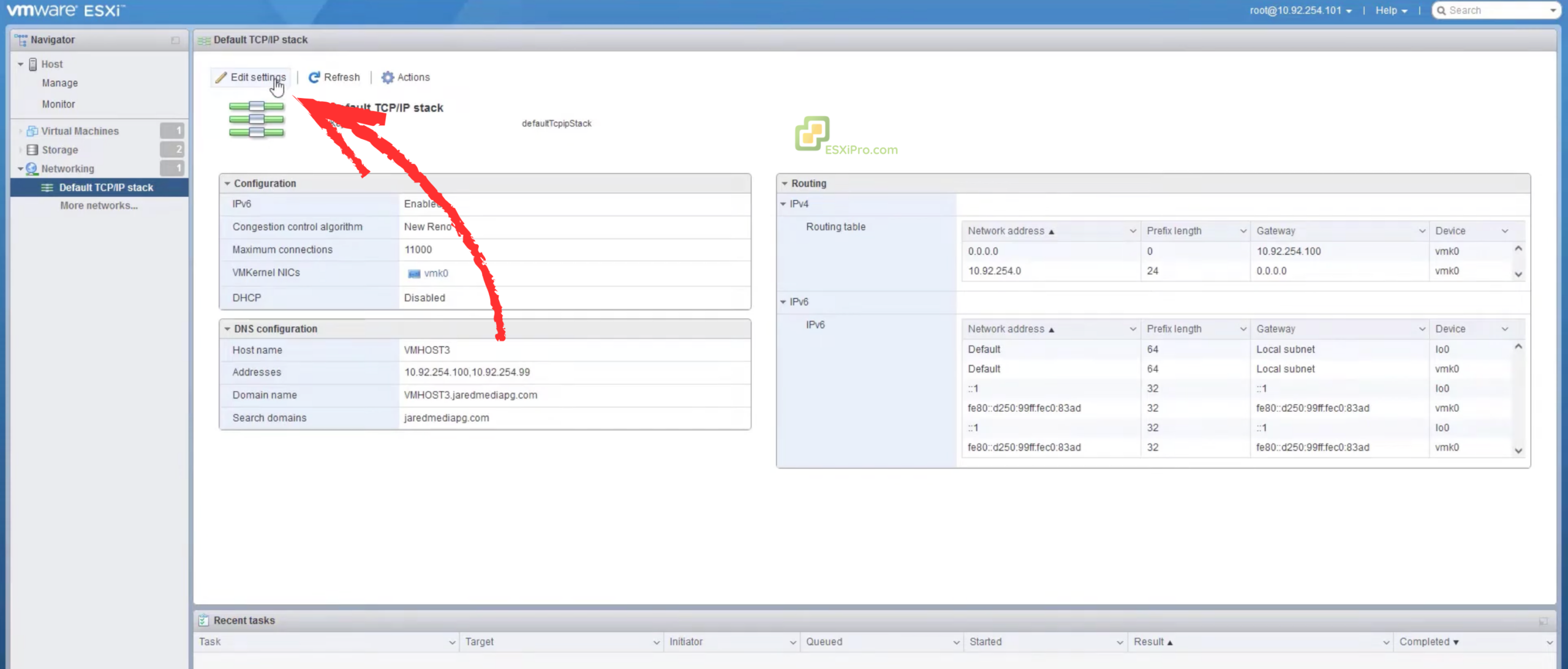Collapse the IPv6 routing section
This screenshot has height=669, width=1568.
coord(783,302)
